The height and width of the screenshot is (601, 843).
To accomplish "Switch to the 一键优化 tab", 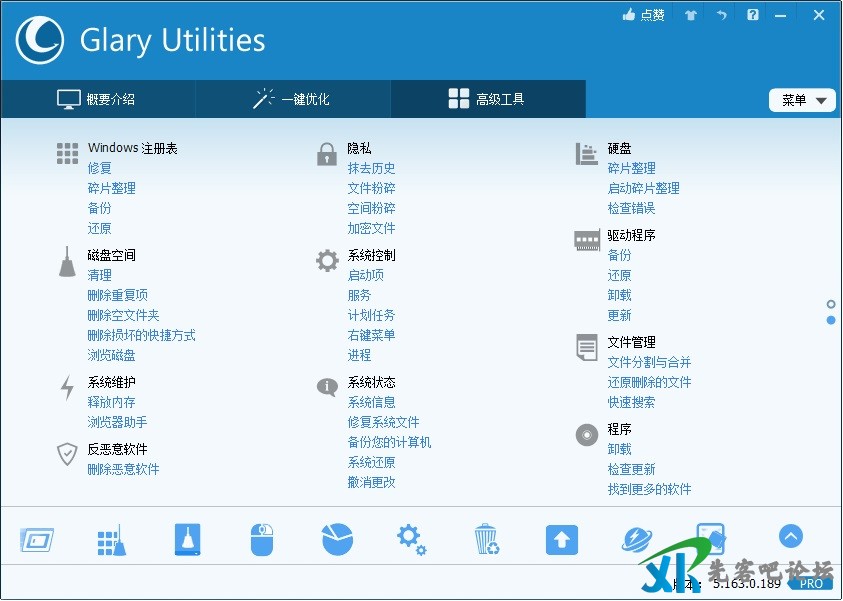I will tap(292, 99).
